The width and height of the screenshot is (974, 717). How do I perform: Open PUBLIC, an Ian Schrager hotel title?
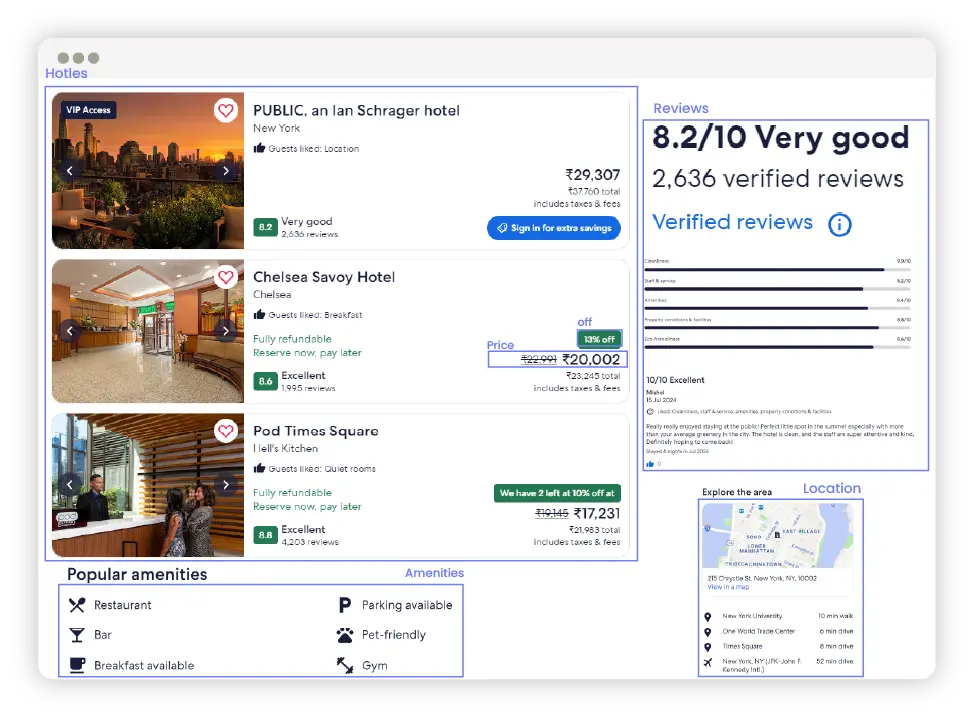(x=357, y=111)
